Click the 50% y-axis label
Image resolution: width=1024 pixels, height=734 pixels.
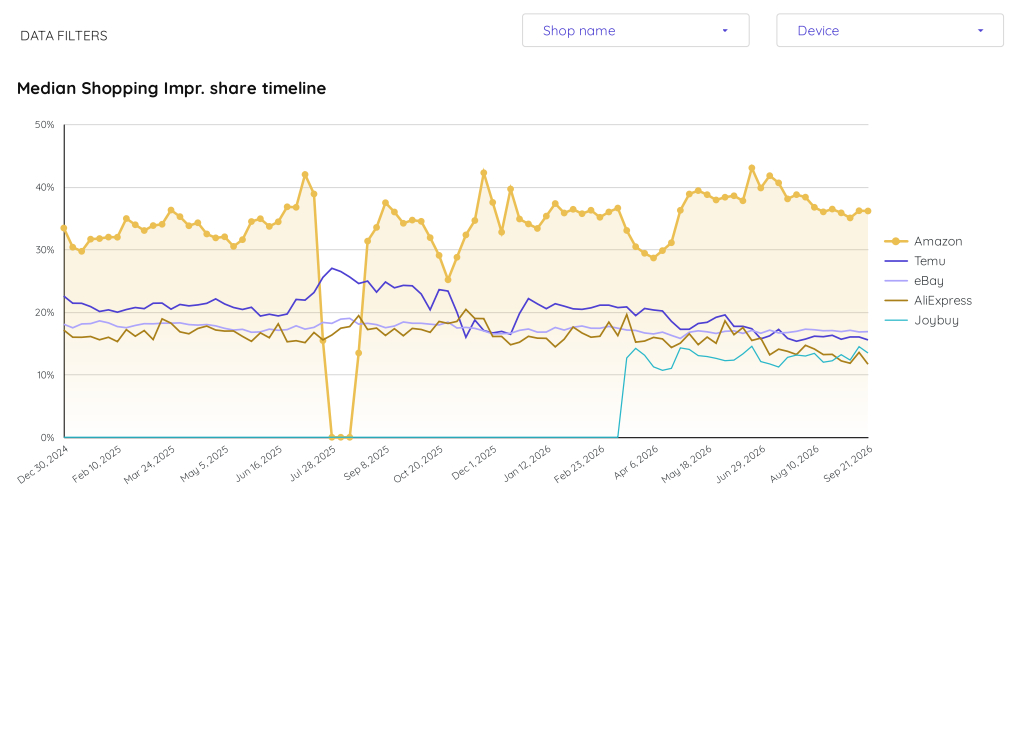click(x=44, y=125)
